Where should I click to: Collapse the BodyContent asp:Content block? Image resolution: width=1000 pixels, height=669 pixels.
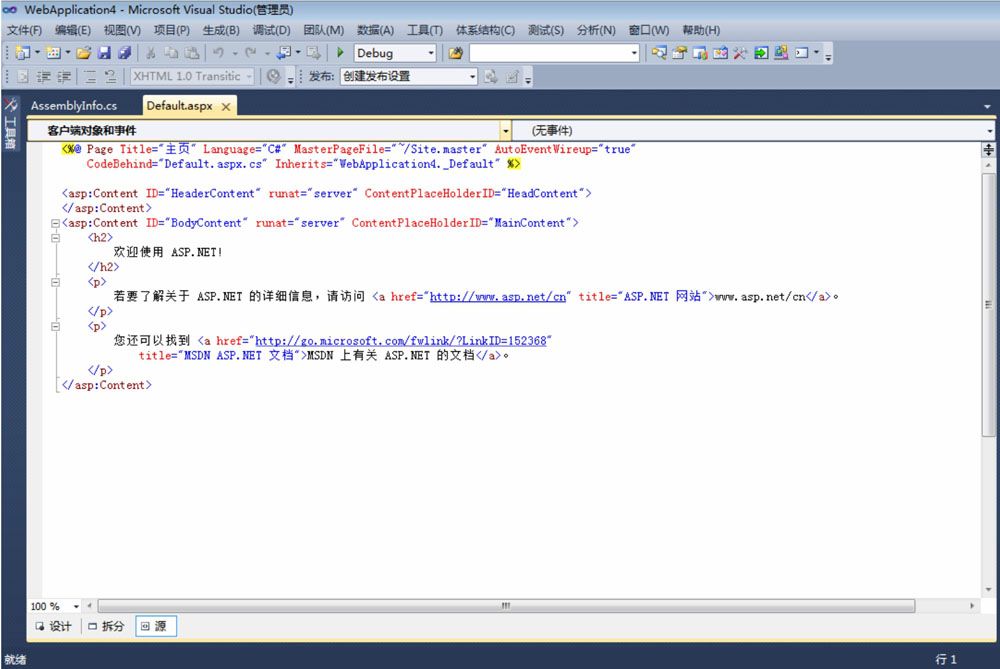[55, 223]
